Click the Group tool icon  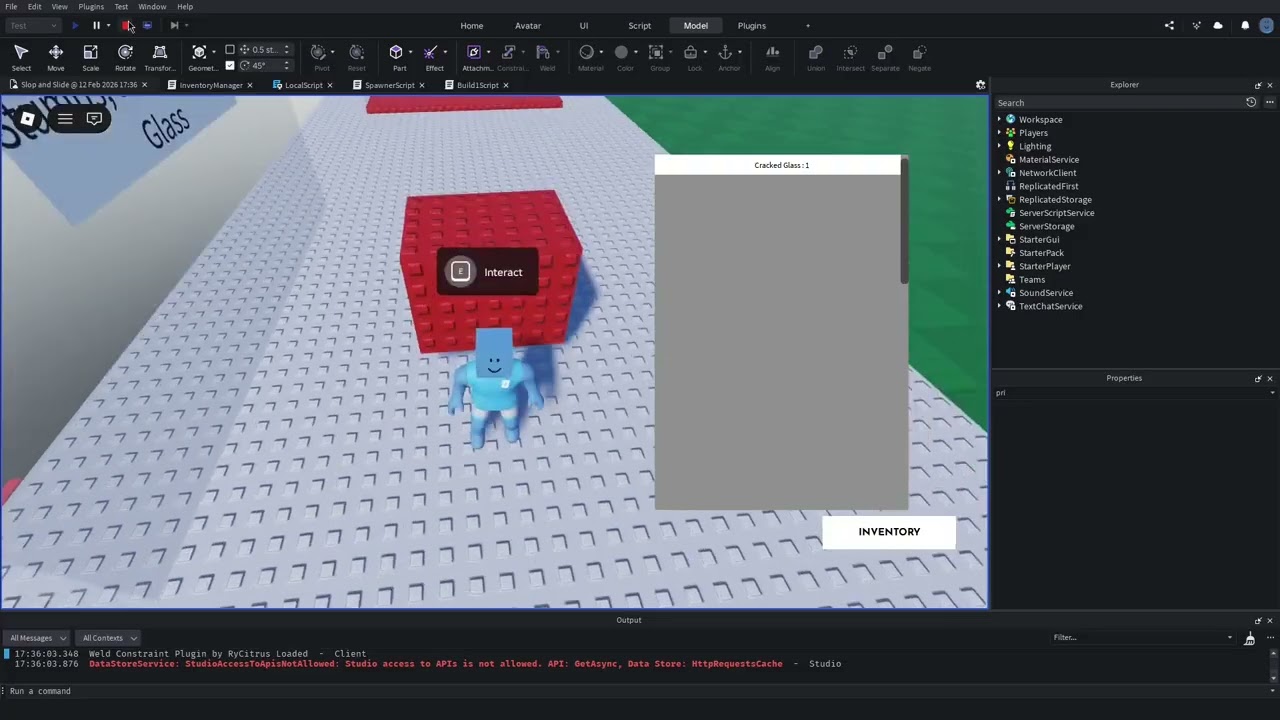pyautogui.click(x=656, y=52)
